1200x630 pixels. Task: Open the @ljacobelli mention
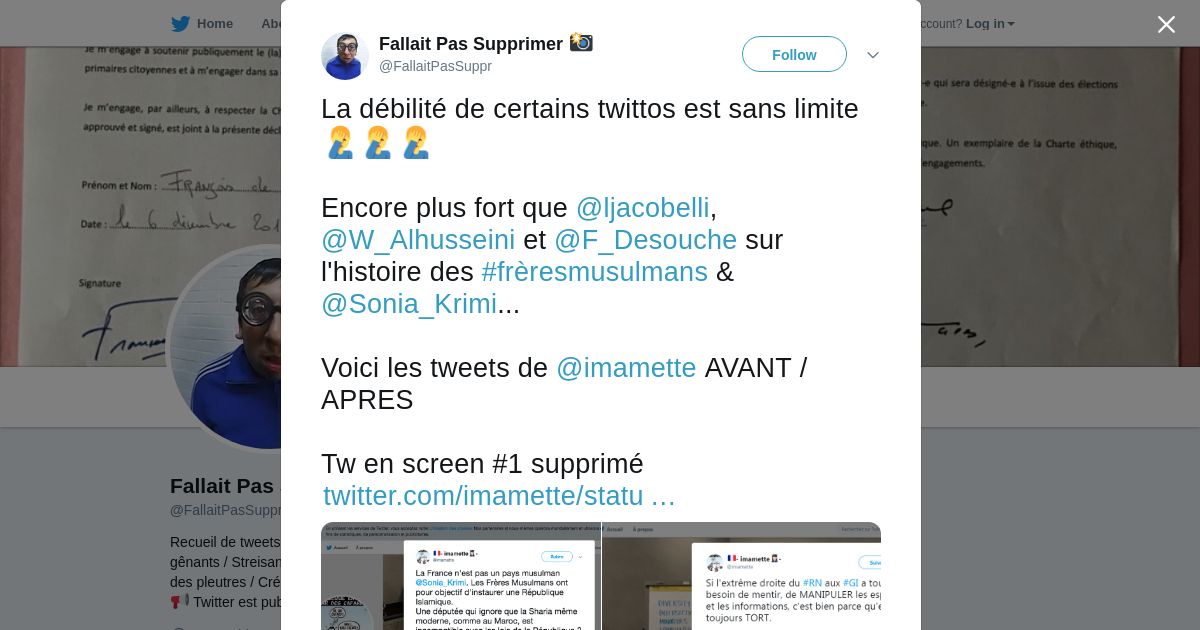coord(642,208)
